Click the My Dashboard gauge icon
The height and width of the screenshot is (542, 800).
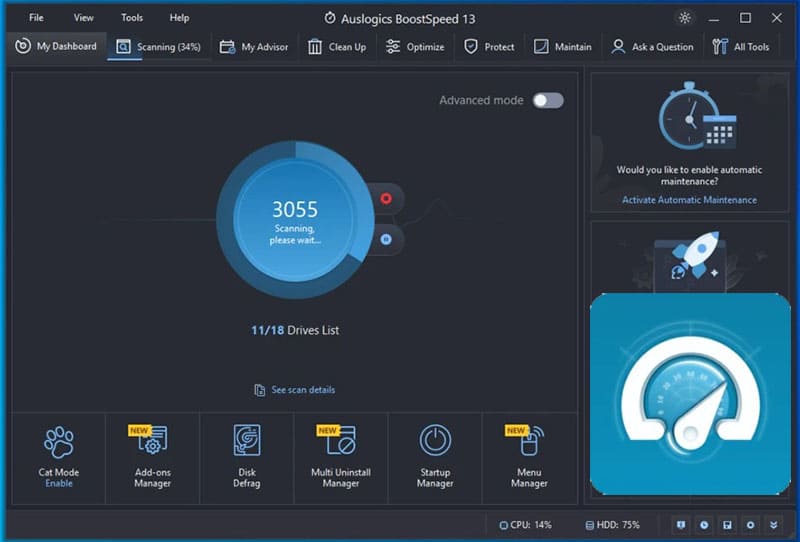(23, 46)
